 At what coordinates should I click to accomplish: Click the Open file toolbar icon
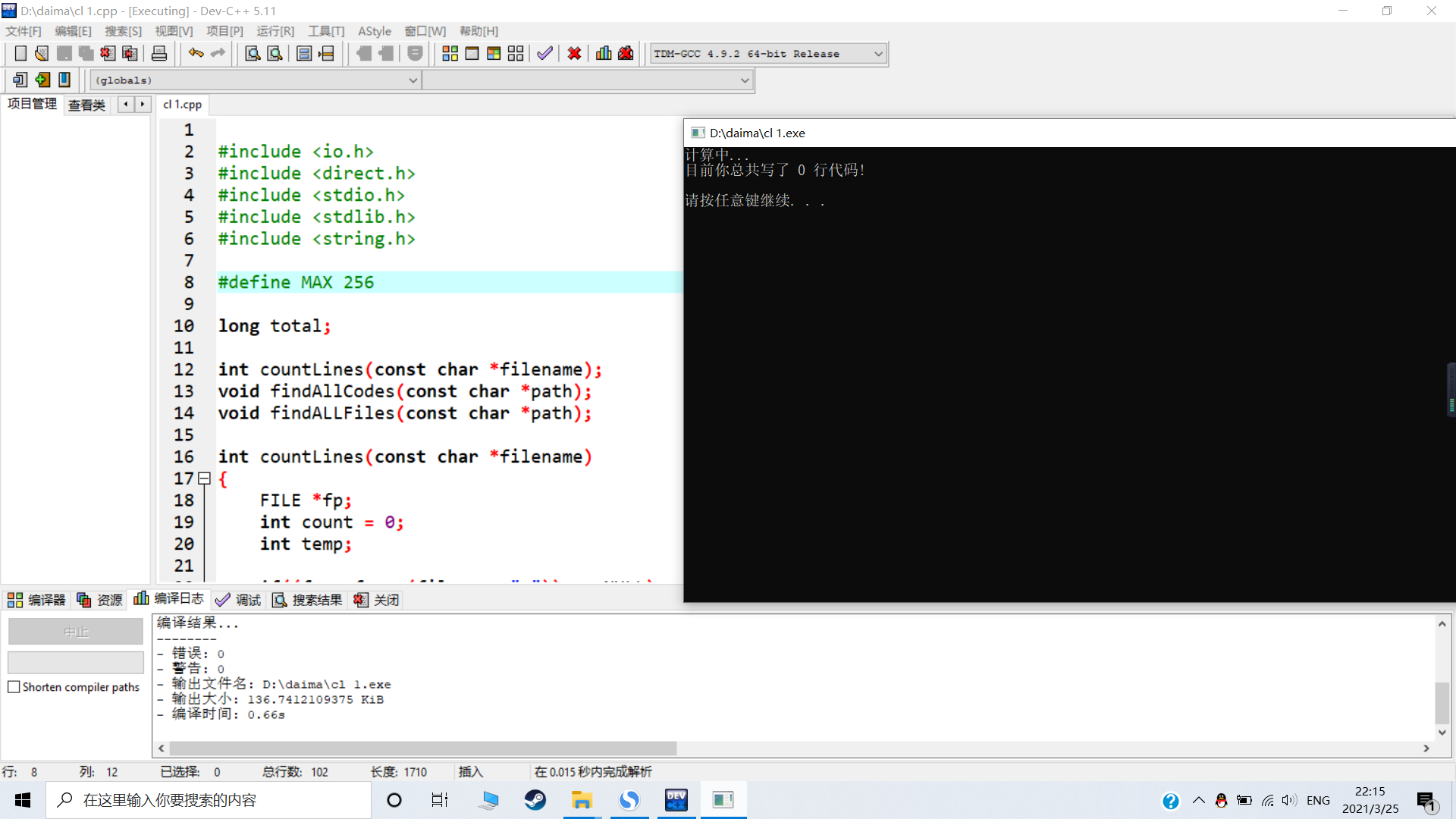42,53
